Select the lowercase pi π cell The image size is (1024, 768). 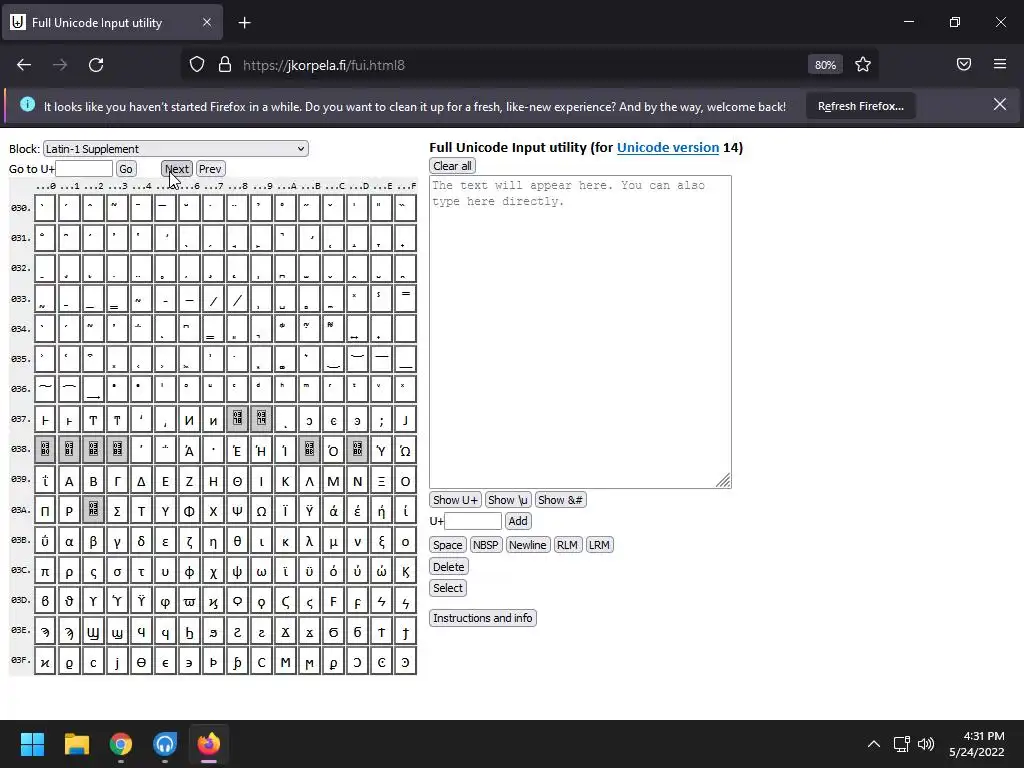point(45,571)
